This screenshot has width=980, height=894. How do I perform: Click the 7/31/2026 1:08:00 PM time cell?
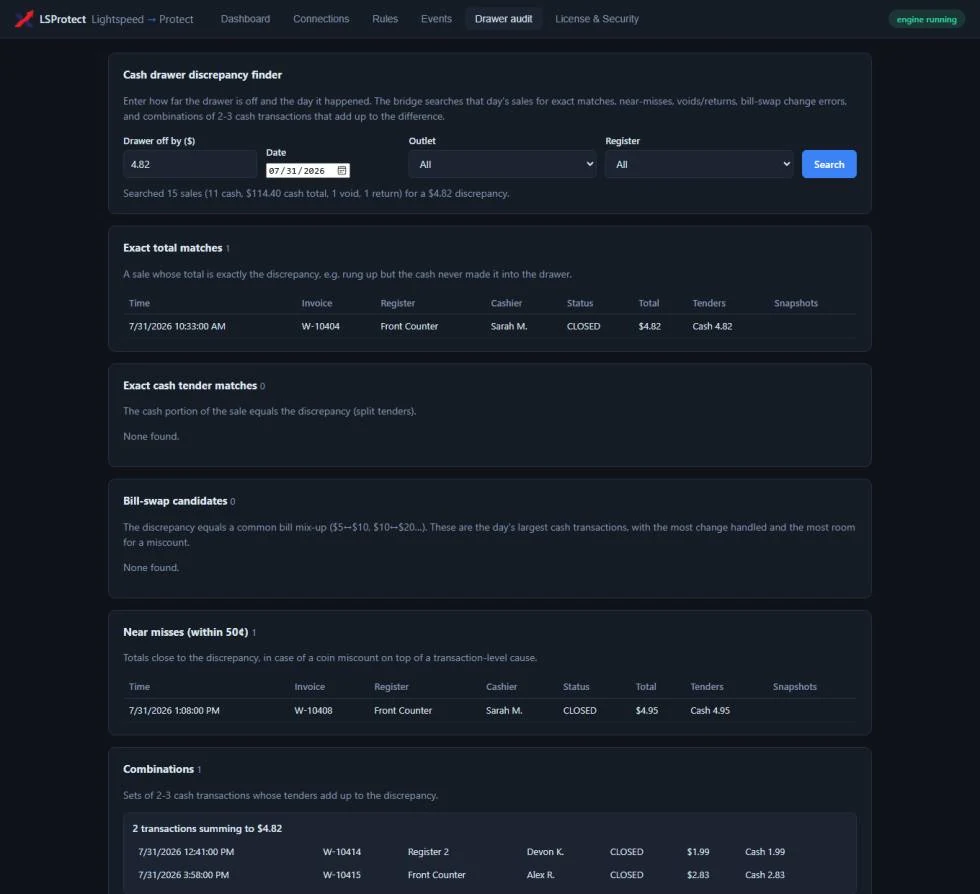[x=174, y=711]
